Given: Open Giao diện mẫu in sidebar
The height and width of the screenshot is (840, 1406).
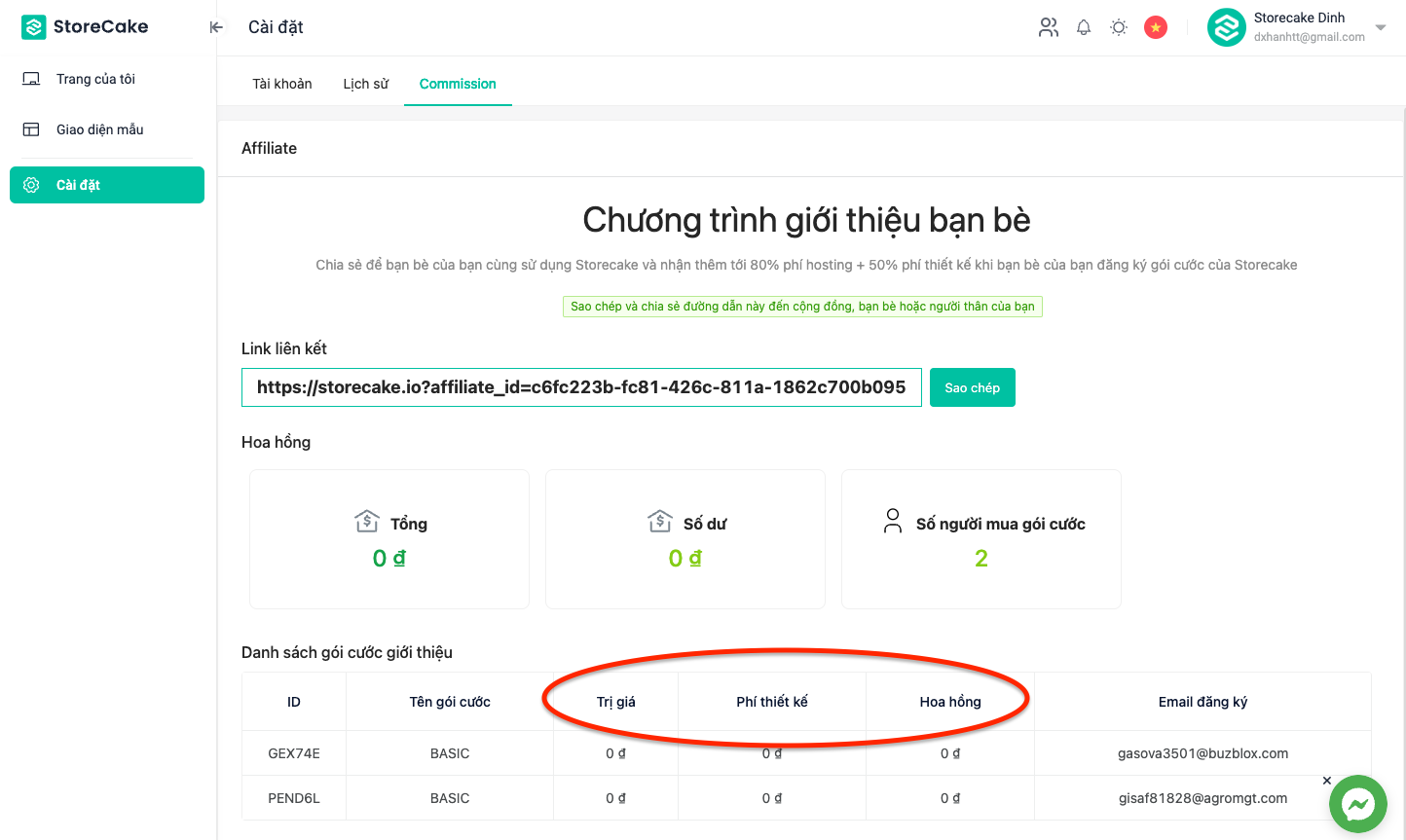Looking at the screenshot, I should click(x=99, y=129).
